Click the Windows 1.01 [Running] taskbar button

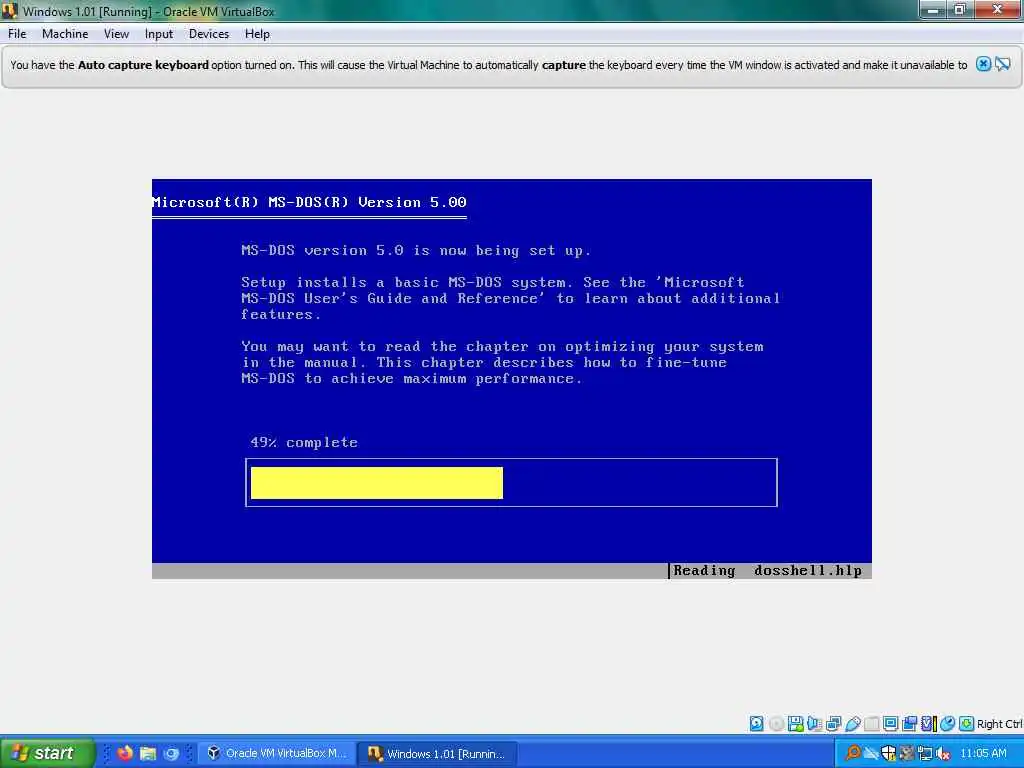point(438,753)
